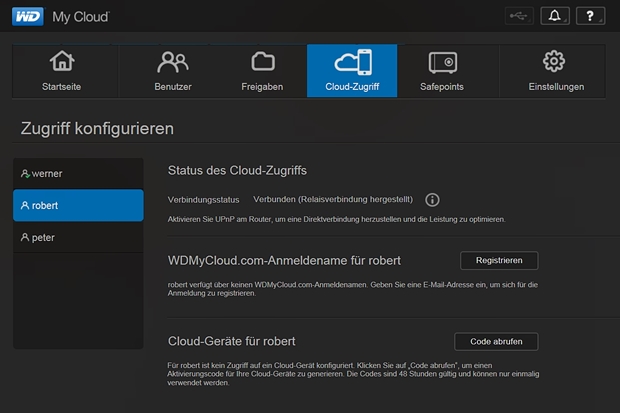This screenshot has height=413, width=620.
Task: Go to the Startseite tab
Action: 65,71
